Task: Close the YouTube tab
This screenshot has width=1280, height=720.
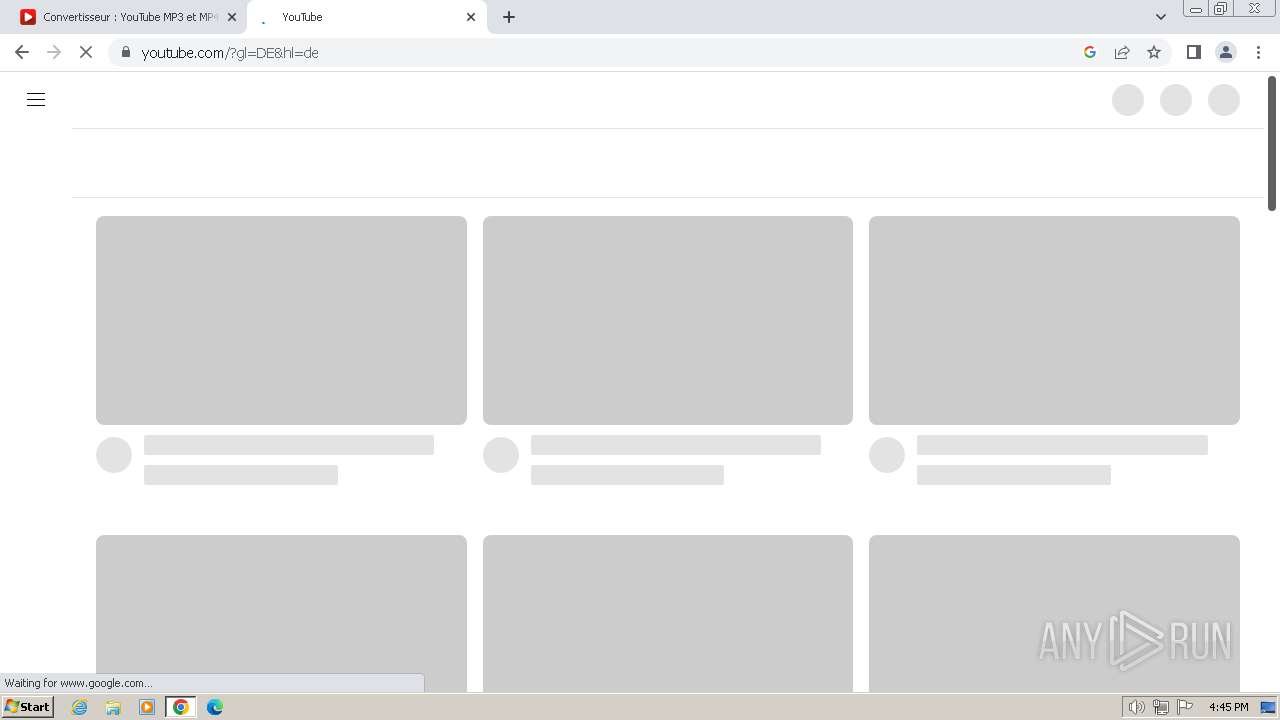Action: [471, 17]
